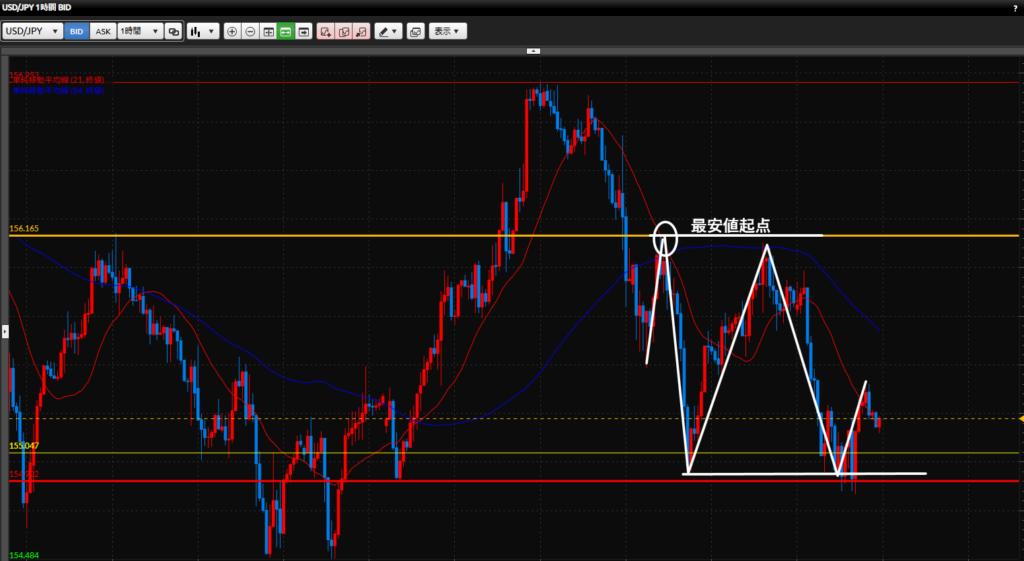Click the zoom out magnifier icon
The image size is (1024, 561).
tap(250, 31)
